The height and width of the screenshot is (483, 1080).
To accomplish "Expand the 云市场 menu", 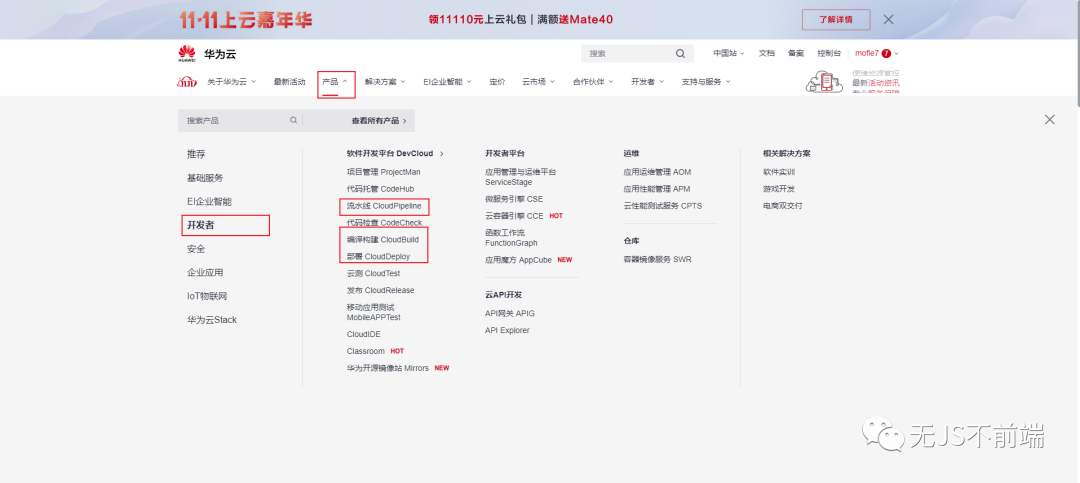I will (539, 81).
